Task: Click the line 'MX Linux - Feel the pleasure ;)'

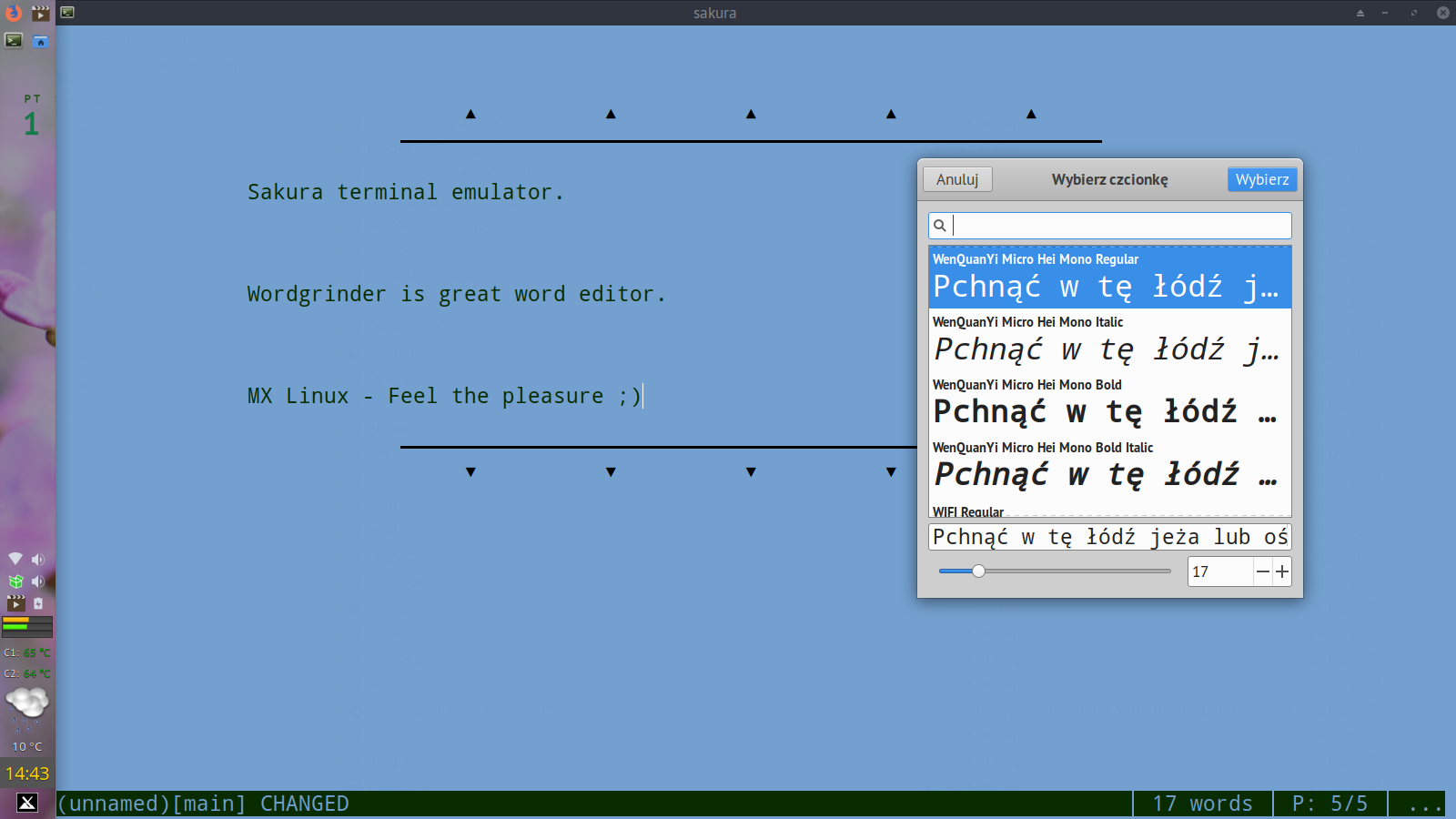Action: coord(444,396)
